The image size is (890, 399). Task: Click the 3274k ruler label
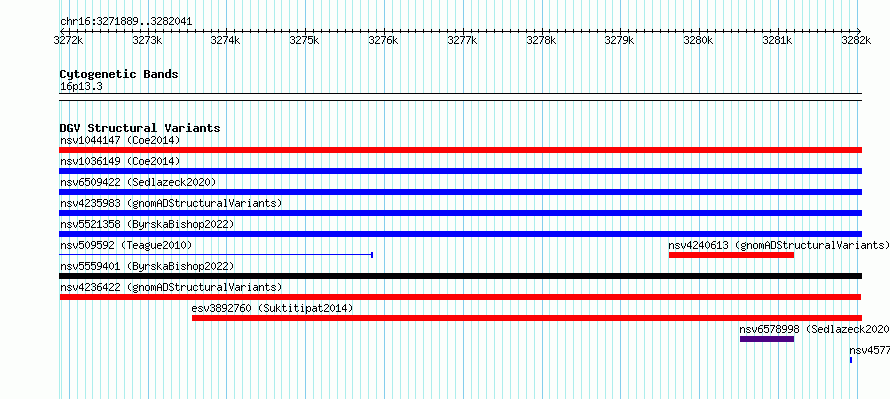coord(226,40)
